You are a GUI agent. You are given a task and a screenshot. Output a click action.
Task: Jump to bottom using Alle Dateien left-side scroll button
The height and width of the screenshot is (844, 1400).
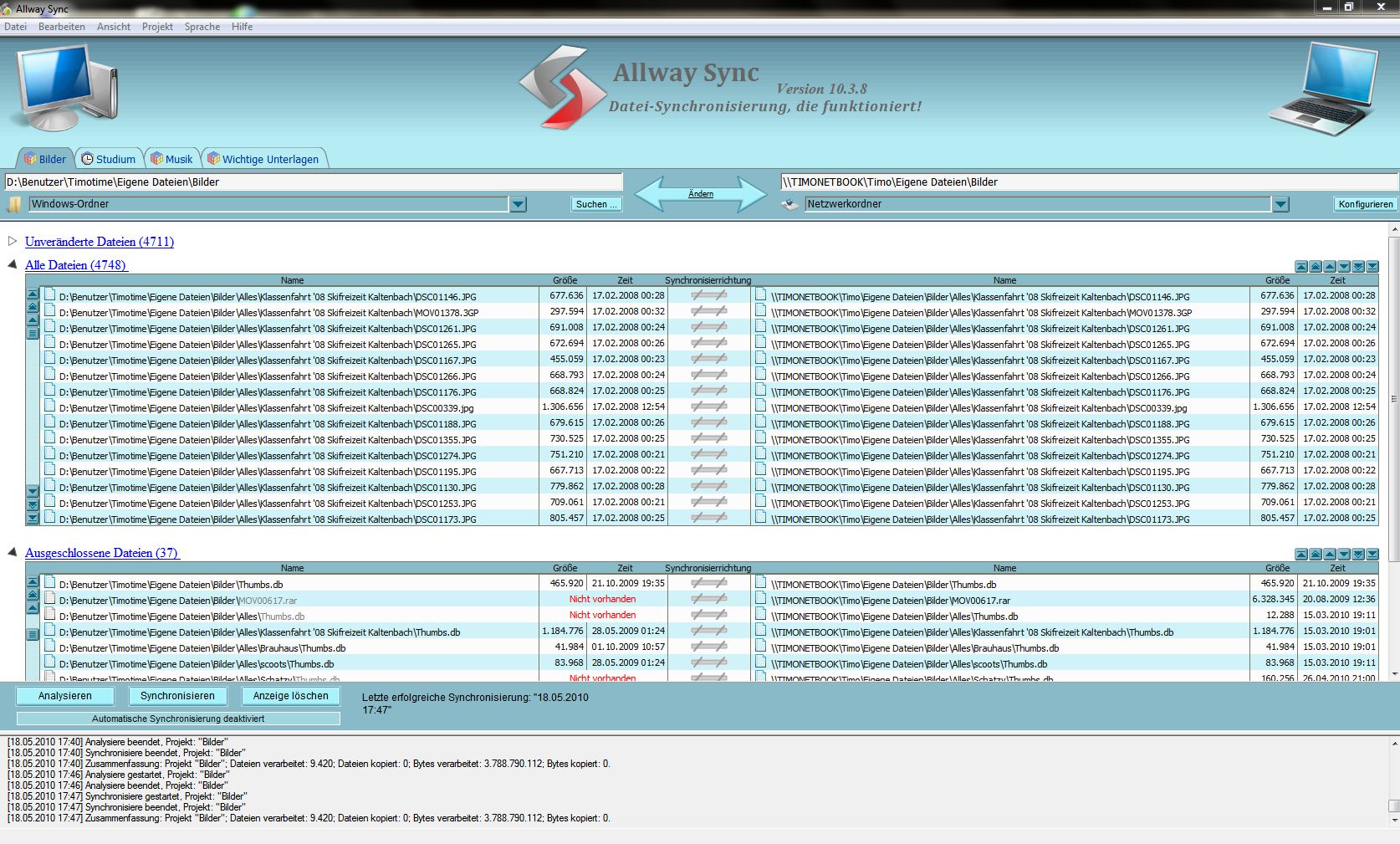(33, 519)
